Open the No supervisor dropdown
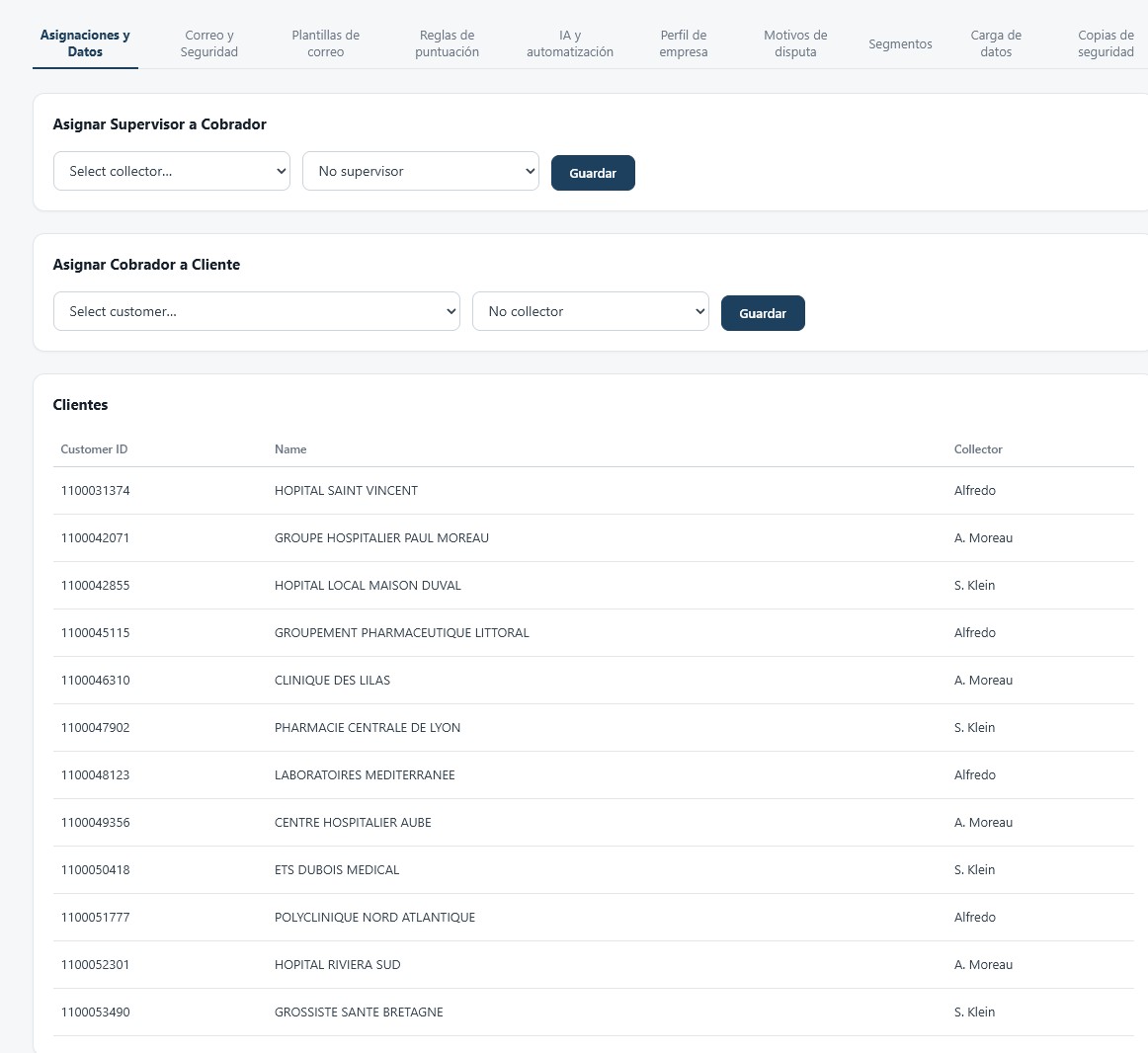Image resolution: width=1148 pixels, height=1053 pixels. pos(420,171)
